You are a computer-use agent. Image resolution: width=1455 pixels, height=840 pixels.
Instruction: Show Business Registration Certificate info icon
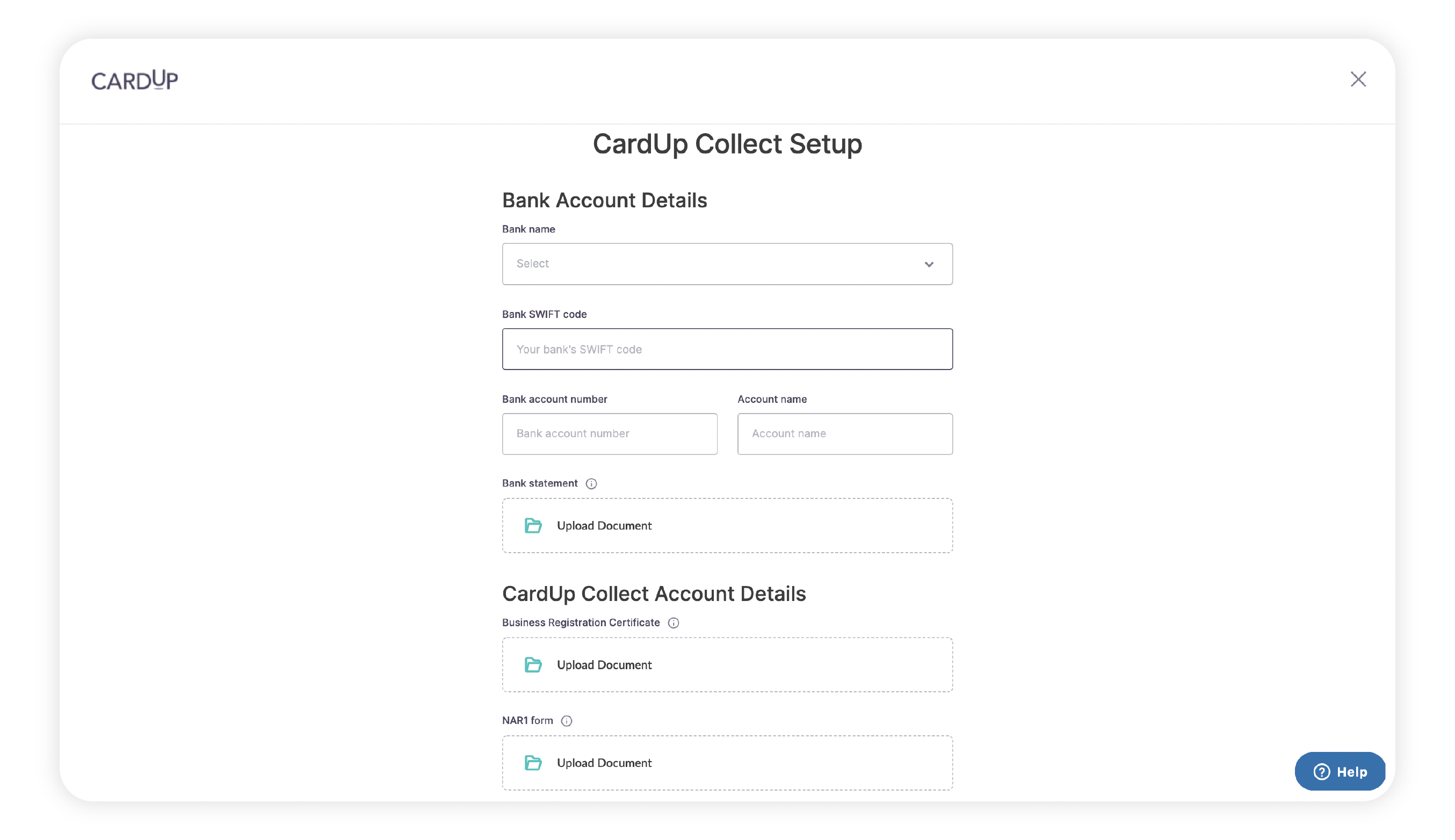click(x=672, y=623)
